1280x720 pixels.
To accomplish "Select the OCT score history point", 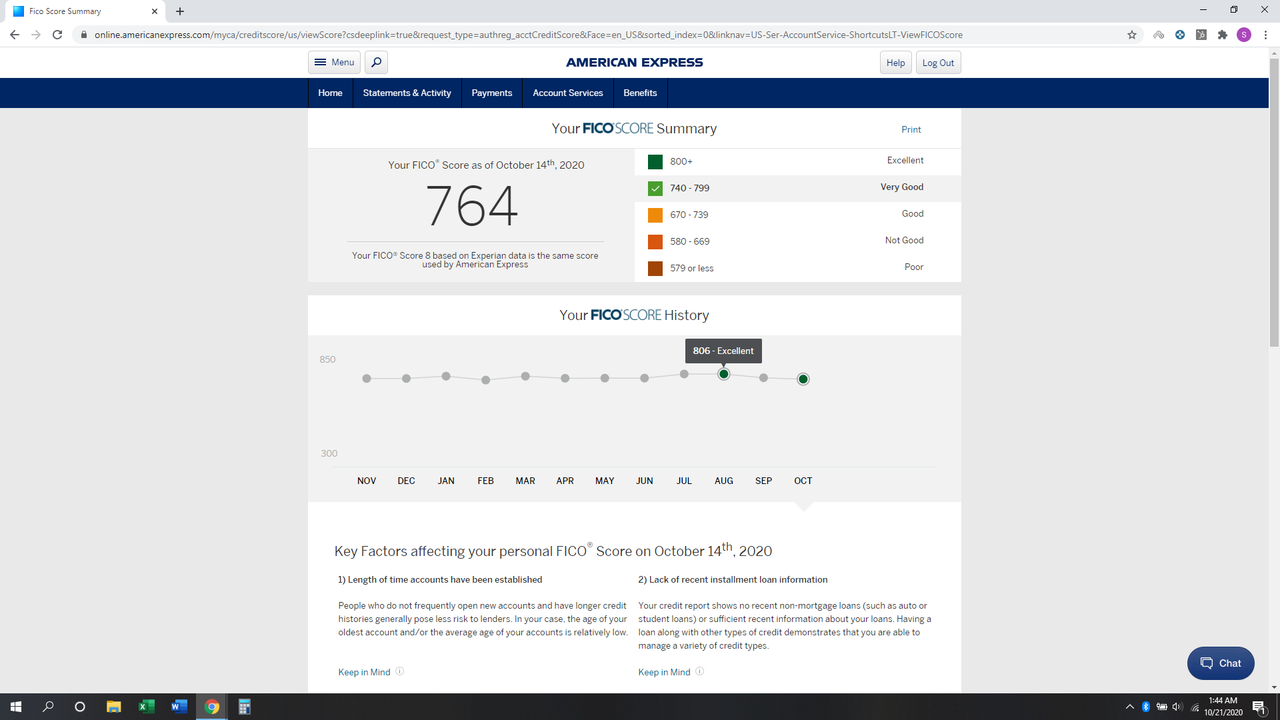I will (803, 379).
